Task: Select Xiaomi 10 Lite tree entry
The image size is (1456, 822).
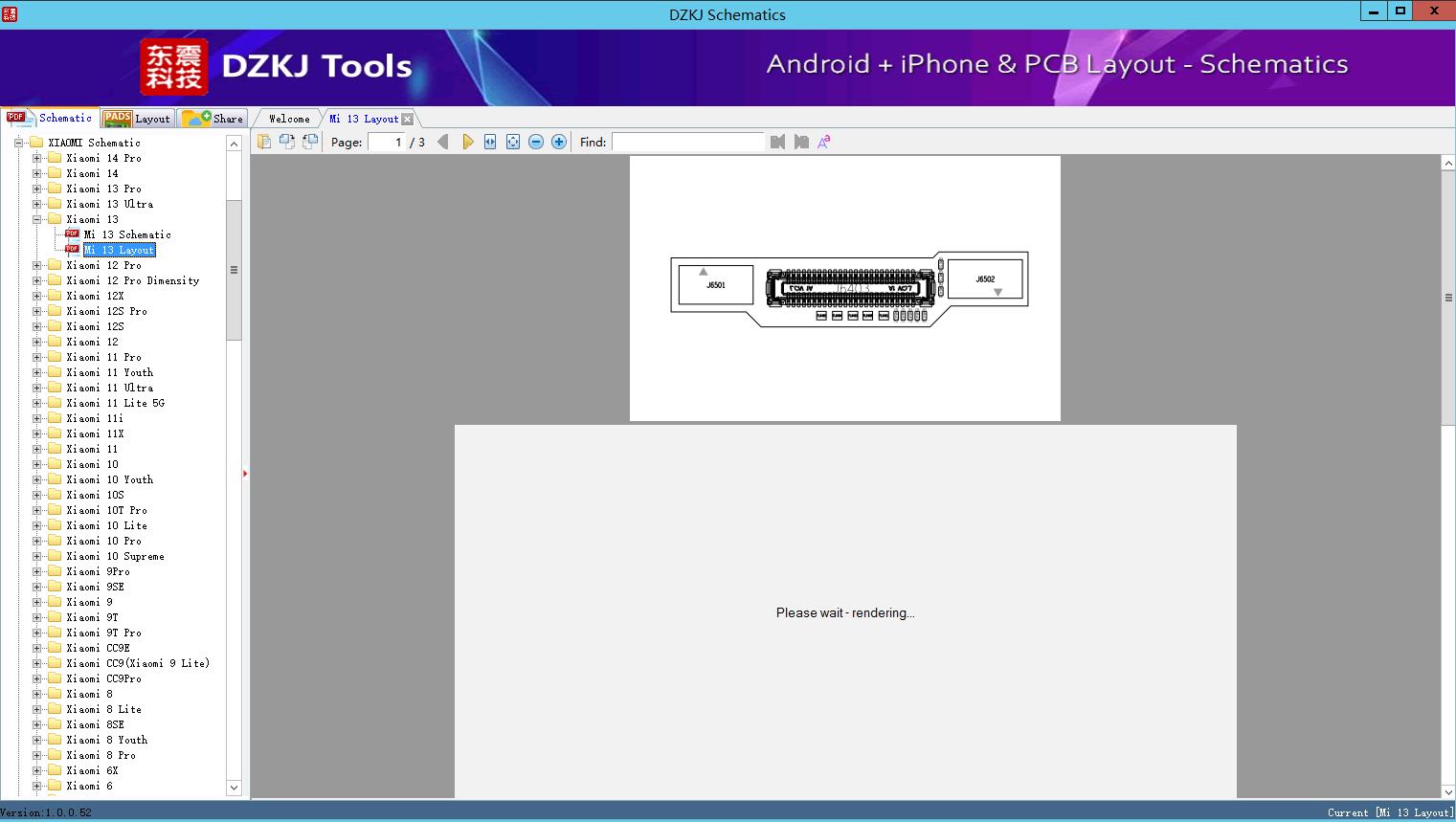Action: tap(107, 525)
